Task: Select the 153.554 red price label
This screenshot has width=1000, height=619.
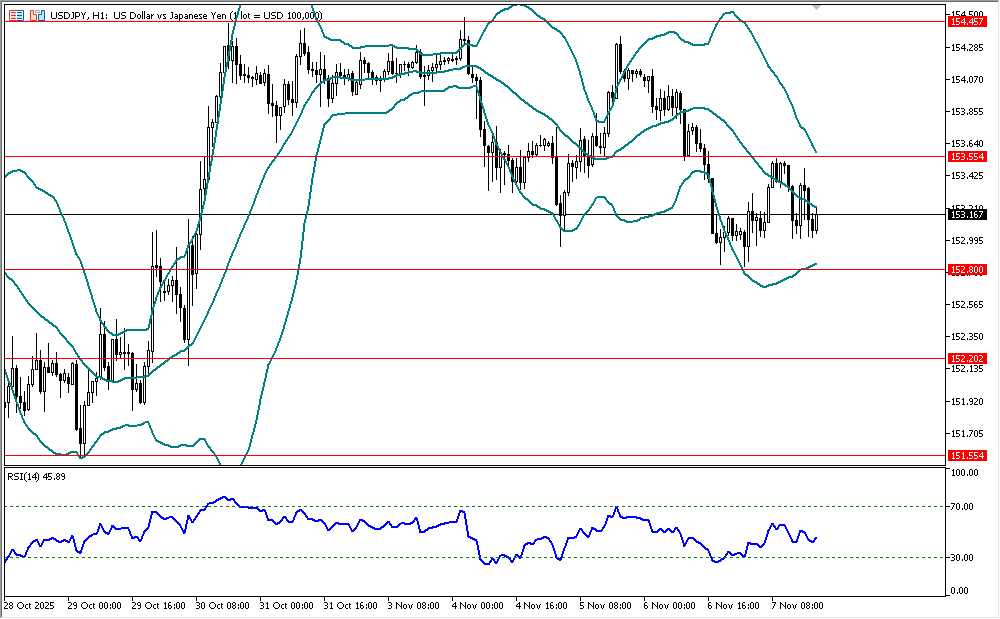Action: (969, 157)
